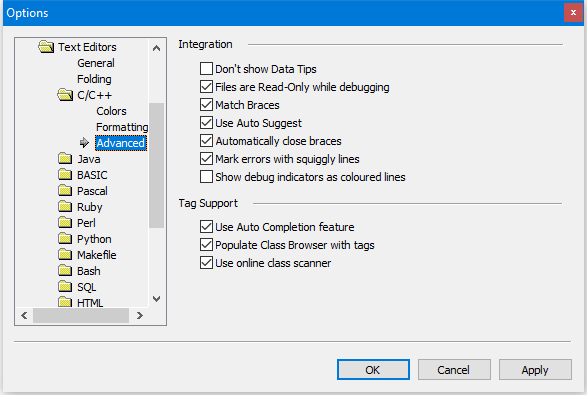Click the BASIC folder icon

(x=65, y=174)
